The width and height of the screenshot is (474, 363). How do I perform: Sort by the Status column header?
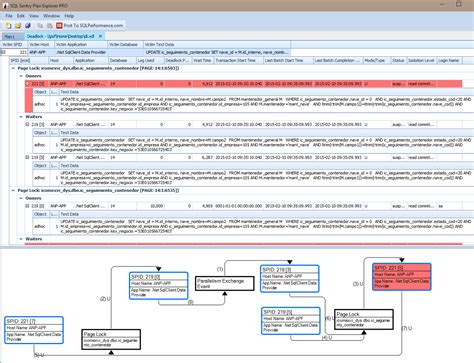[x=399, y=60]
